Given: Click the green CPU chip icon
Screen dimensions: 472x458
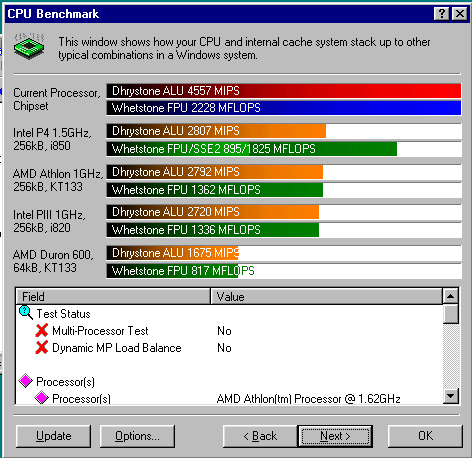Looking at the screenshot, I should (29, 46).
